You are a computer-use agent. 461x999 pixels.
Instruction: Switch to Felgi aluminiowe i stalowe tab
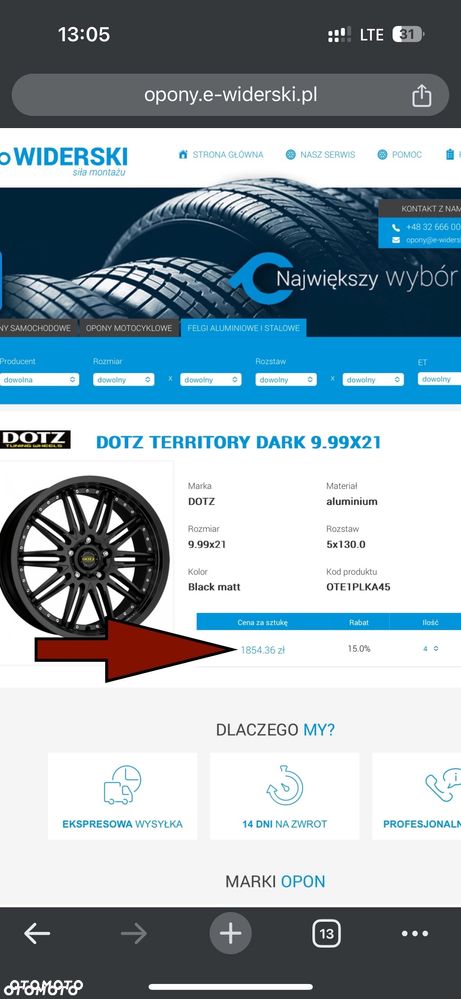point(241,328)
